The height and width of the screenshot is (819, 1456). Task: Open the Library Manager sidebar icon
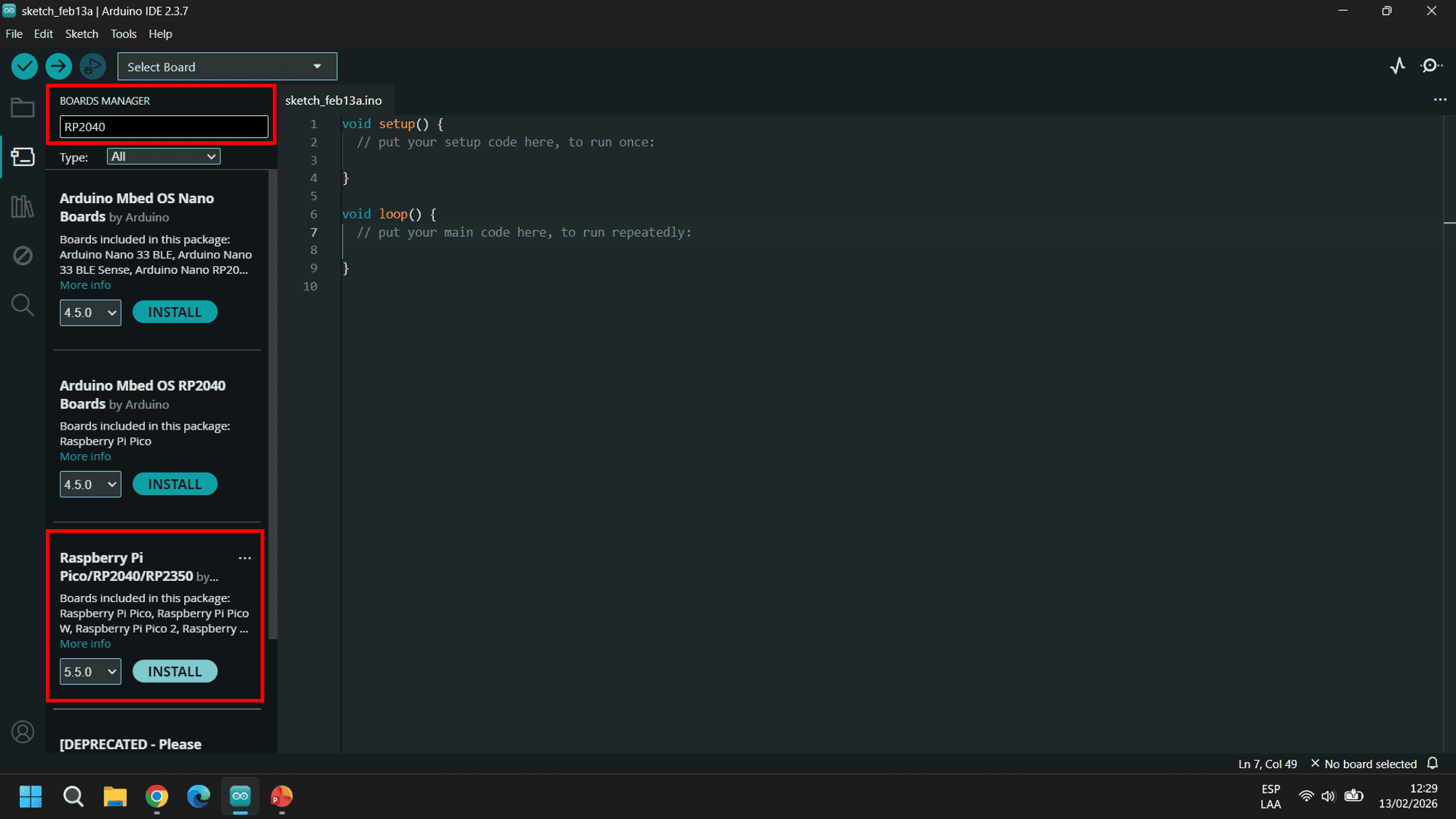point(23,207)
